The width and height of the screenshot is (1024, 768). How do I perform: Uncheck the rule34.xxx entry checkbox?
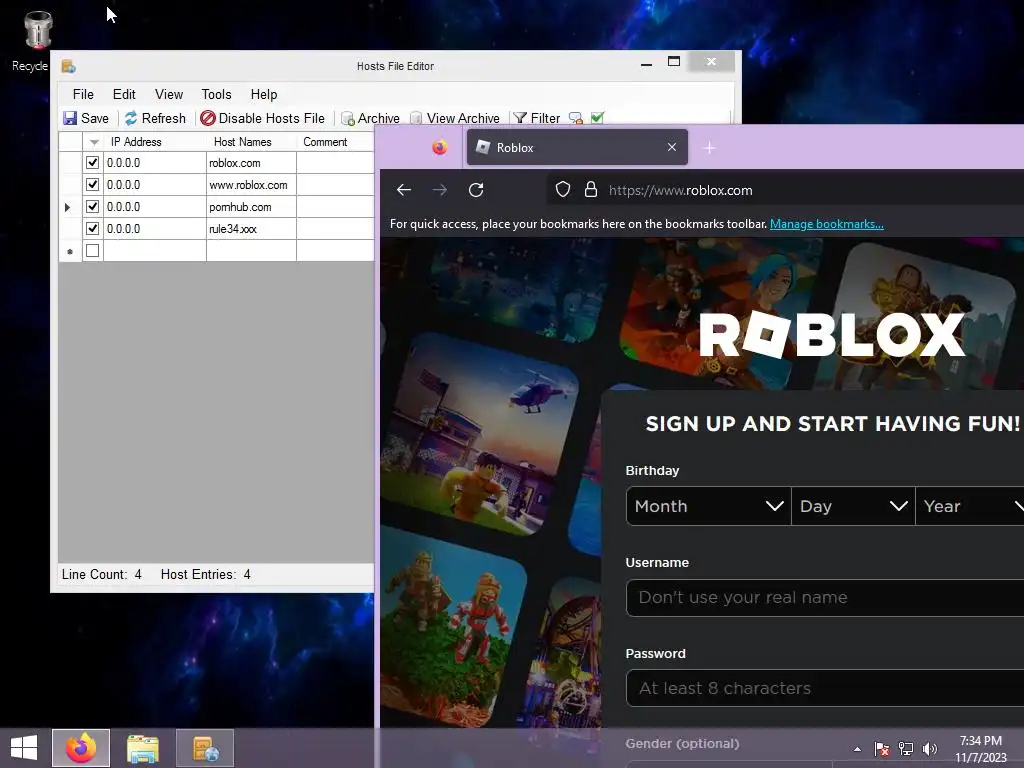click(93, 229)
